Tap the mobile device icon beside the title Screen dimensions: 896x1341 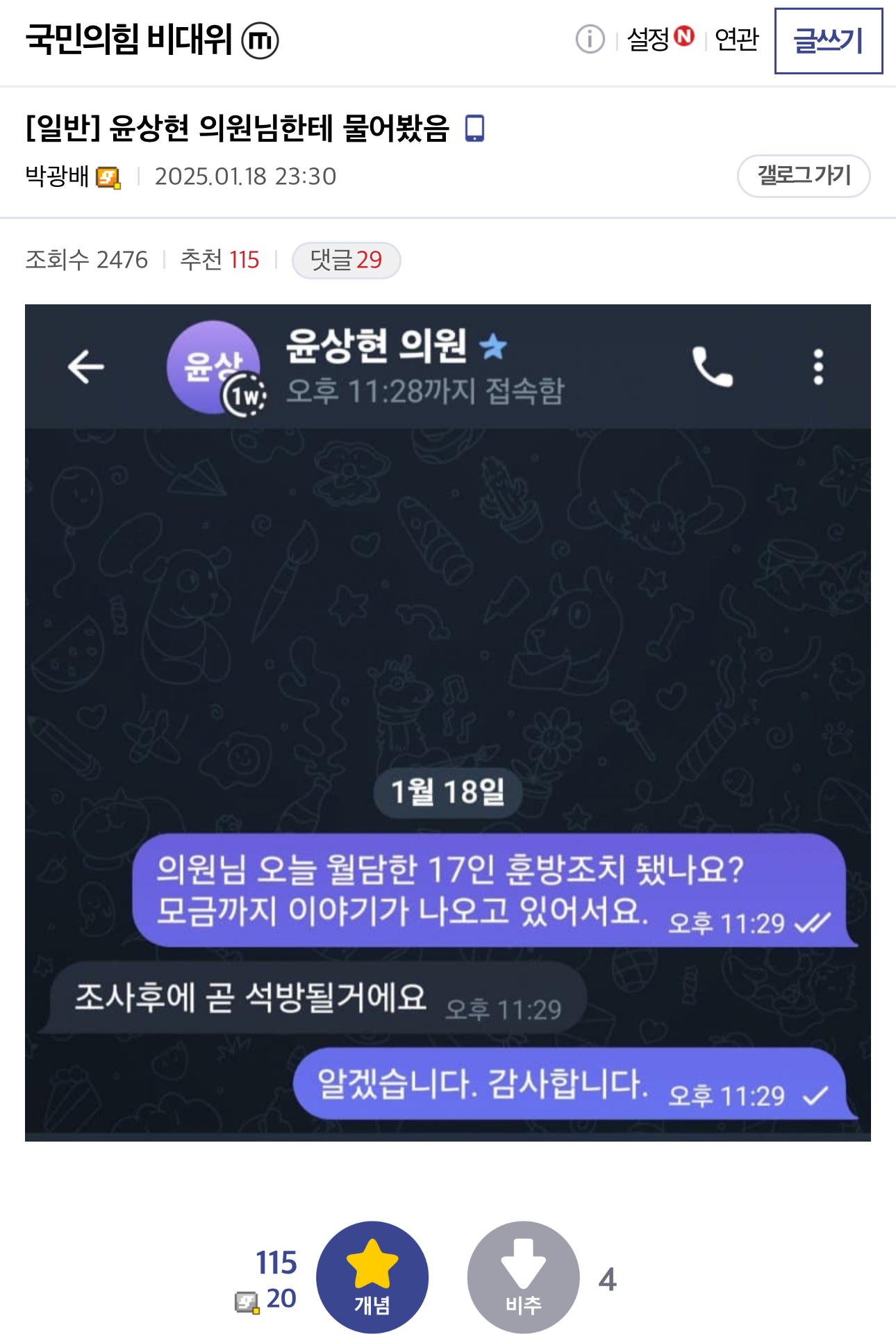click(x=474, y=129)
